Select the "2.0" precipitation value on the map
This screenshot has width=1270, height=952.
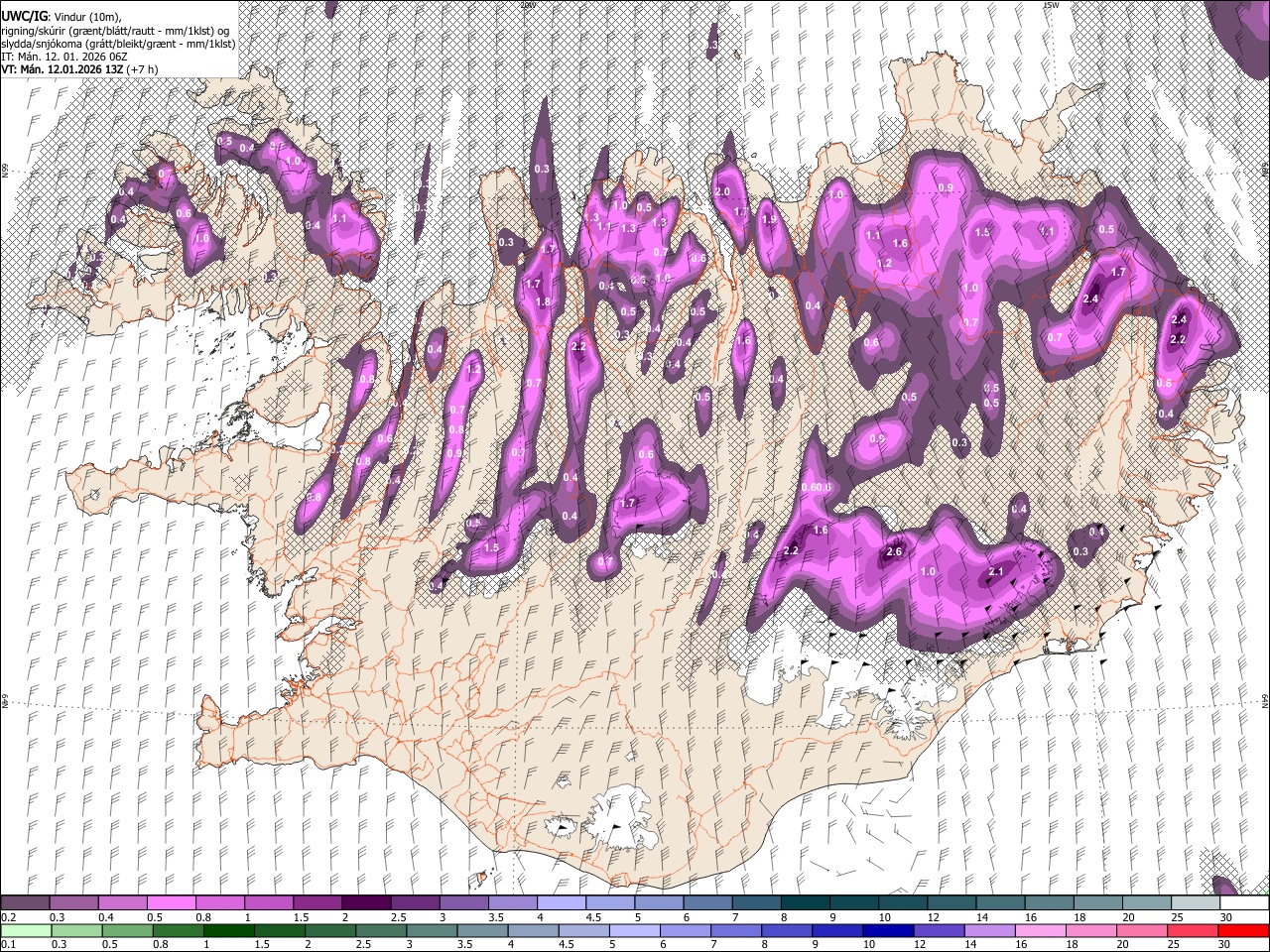[x=722, y=191]
